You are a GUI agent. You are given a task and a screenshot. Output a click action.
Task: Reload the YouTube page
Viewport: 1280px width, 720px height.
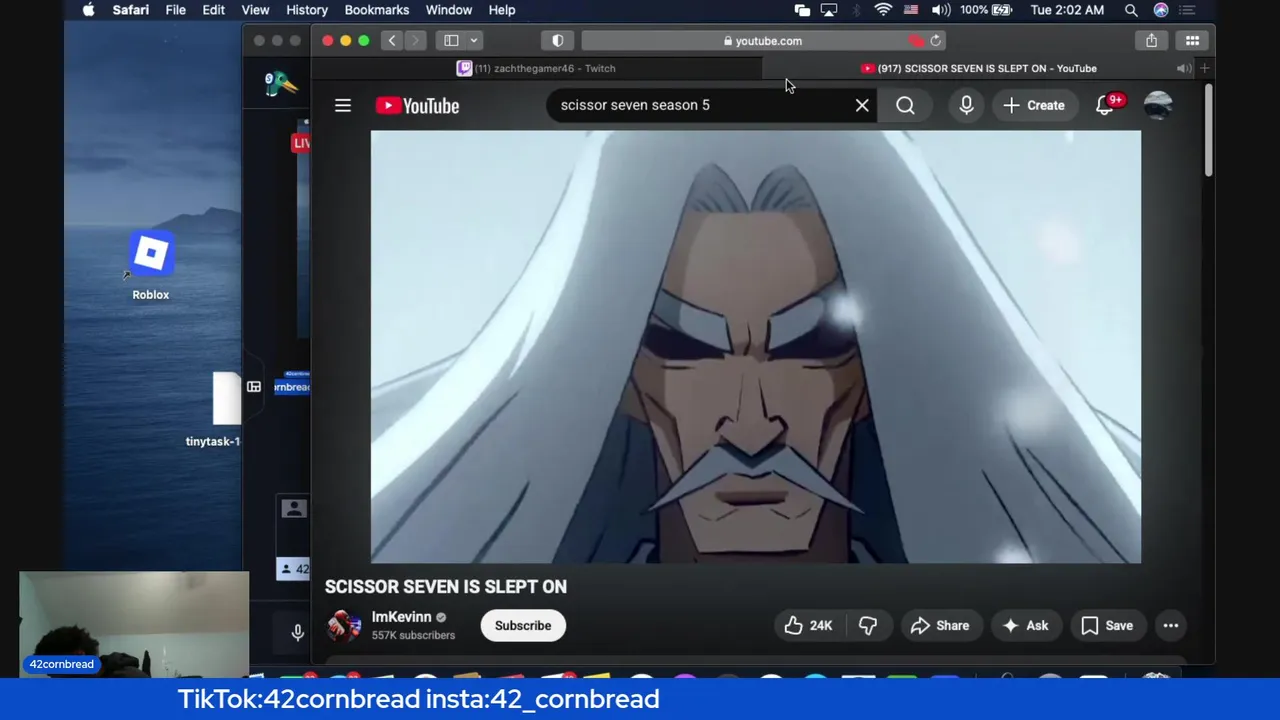click(x=935, y=41)
